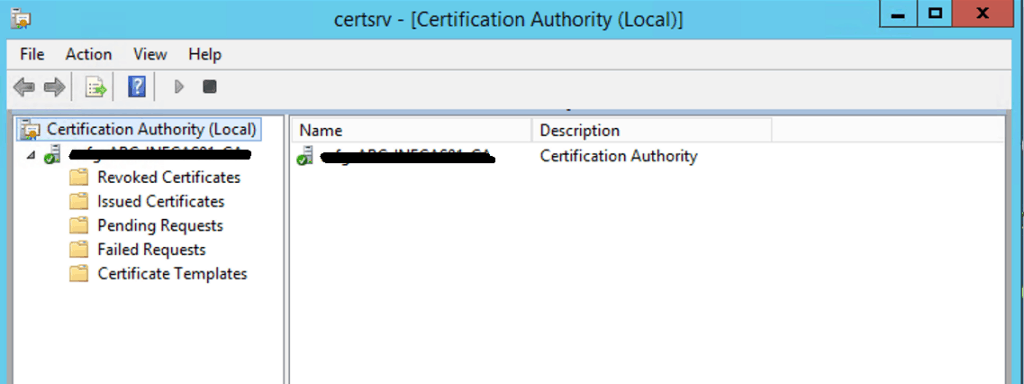
Task: Click the Certification Authority (Local) root icon
Action: pyautogui.click(x=29, y=129)
